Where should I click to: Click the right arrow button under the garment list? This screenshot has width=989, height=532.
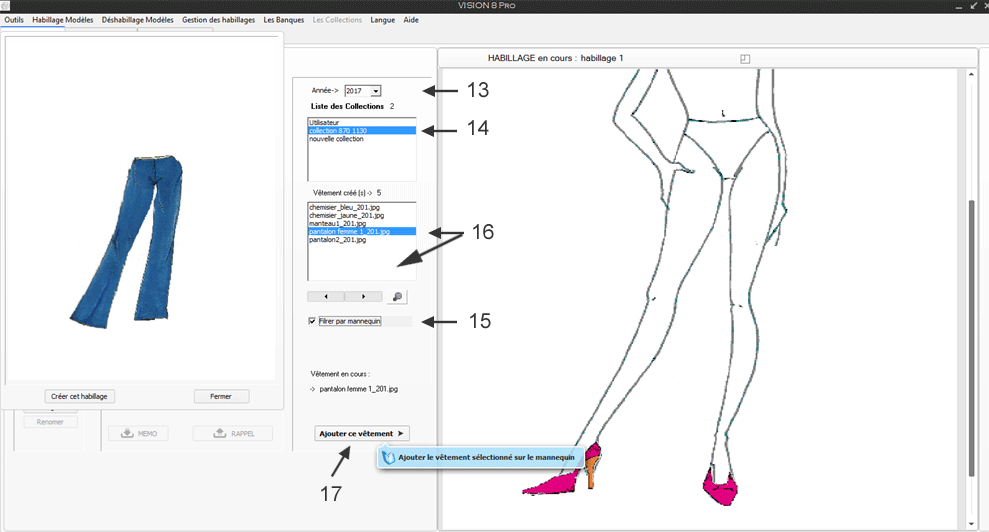363,297
